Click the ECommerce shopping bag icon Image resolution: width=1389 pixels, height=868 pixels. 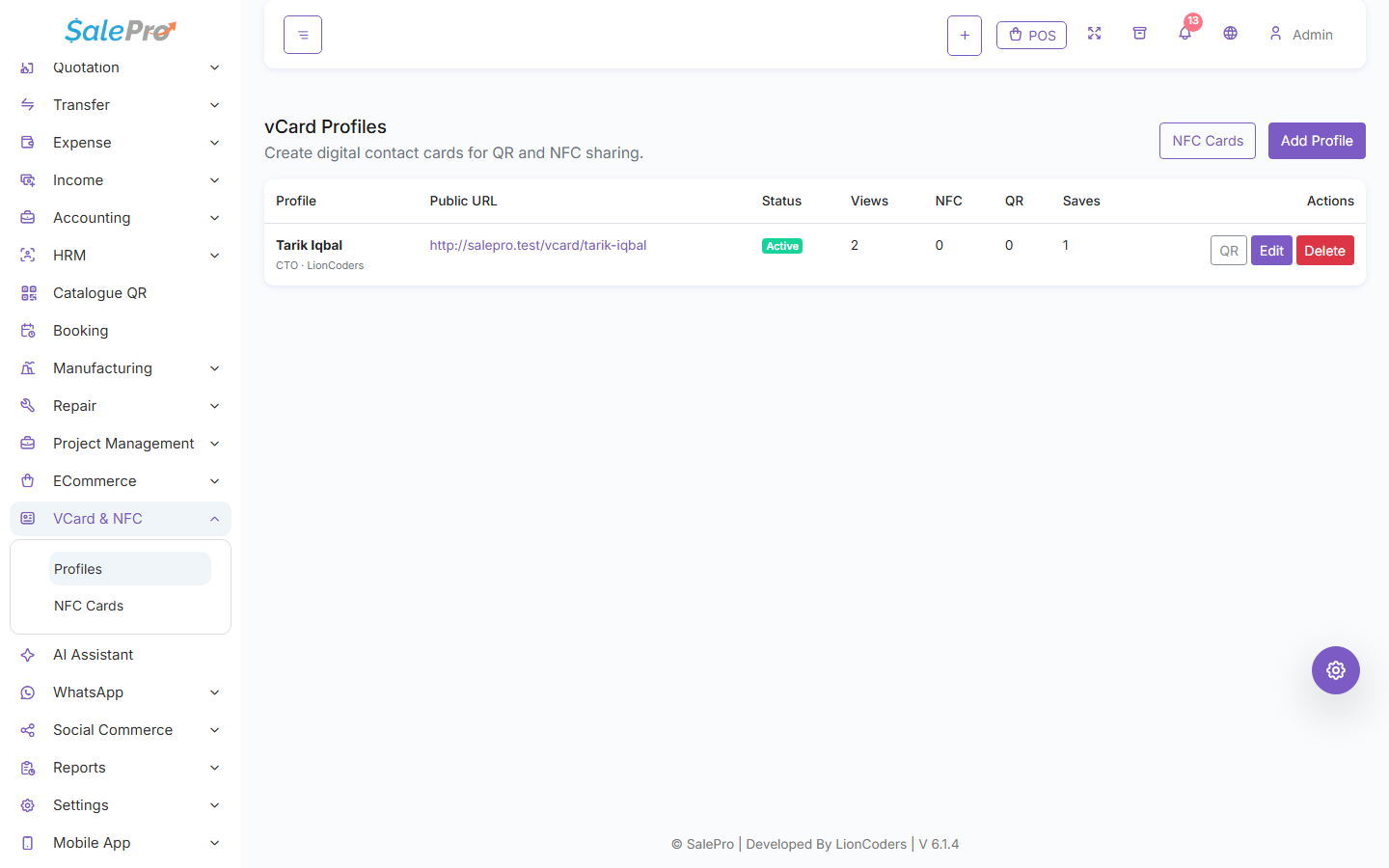pos(28,481)
